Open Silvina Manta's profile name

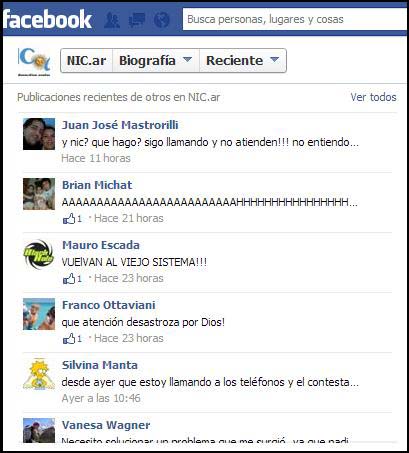coord(100,365)
